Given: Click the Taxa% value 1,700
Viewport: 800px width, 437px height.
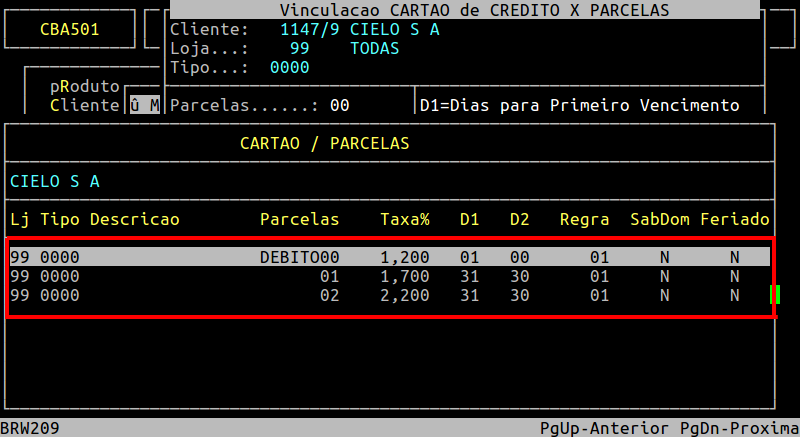Looking at the screenshot, I should (404, 276).
